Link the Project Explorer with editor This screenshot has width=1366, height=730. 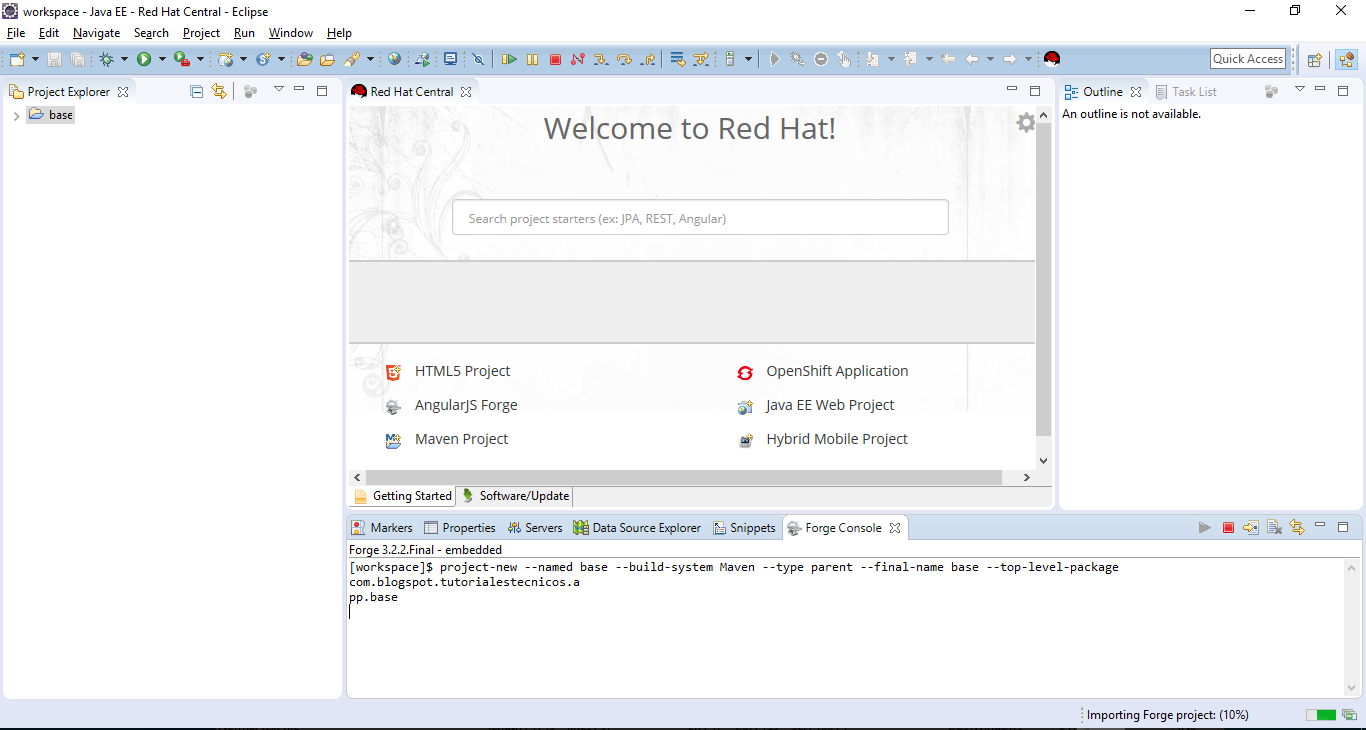[x=218, y=90]
